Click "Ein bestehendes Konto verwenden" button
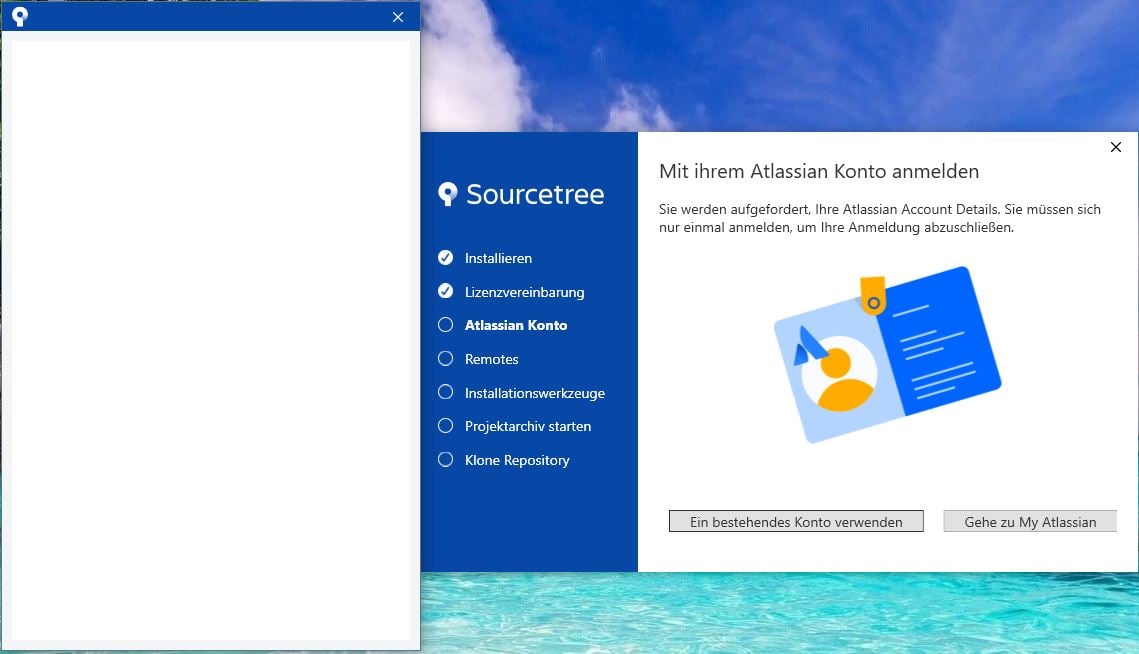 [x=796, y=521]
